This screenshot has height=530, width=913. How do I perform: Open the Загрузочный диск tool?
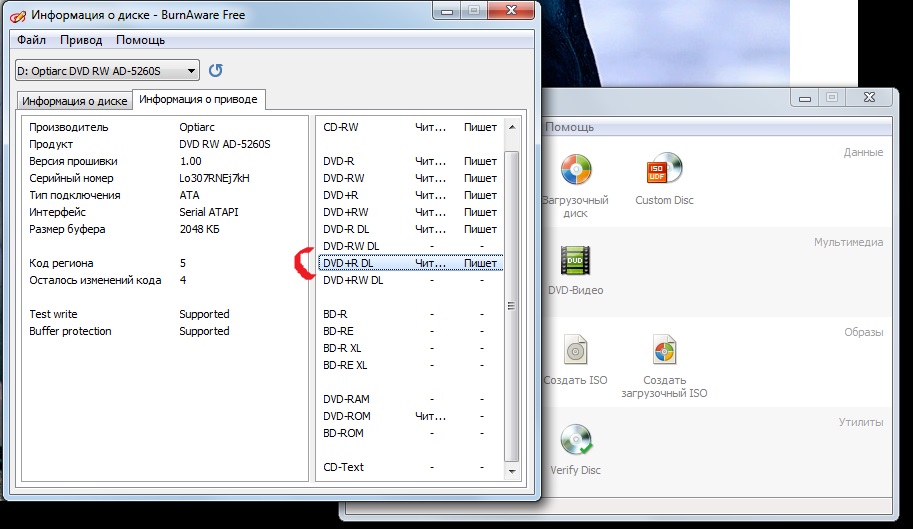coord(575,186)
